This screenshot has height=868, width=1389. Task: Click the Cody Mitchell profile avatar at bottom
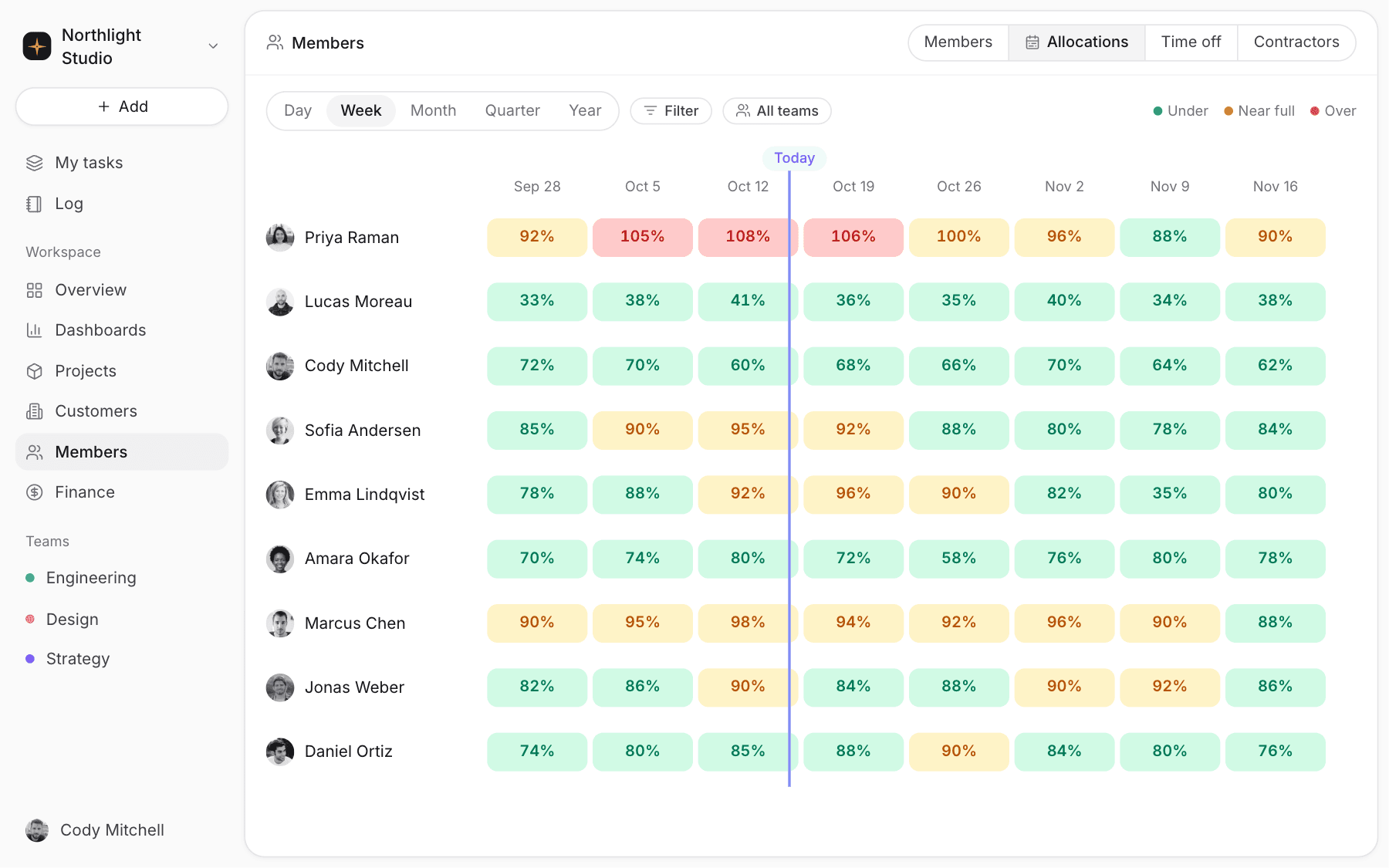pyautogui.click(x=37, y=830)
